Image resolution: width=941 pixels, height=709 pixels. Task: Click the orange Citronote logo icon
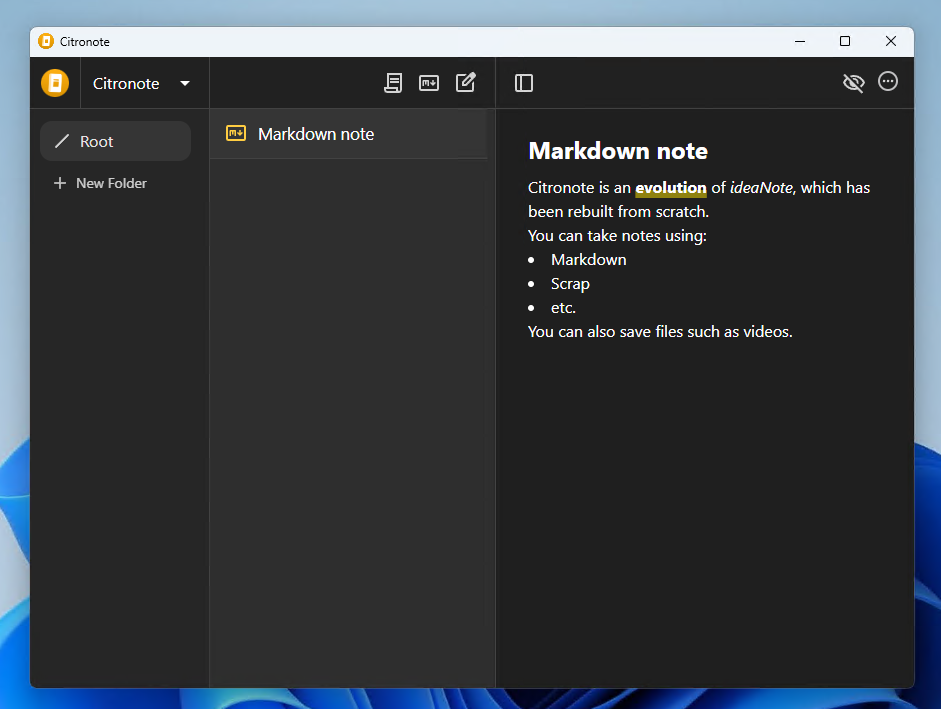55,83
